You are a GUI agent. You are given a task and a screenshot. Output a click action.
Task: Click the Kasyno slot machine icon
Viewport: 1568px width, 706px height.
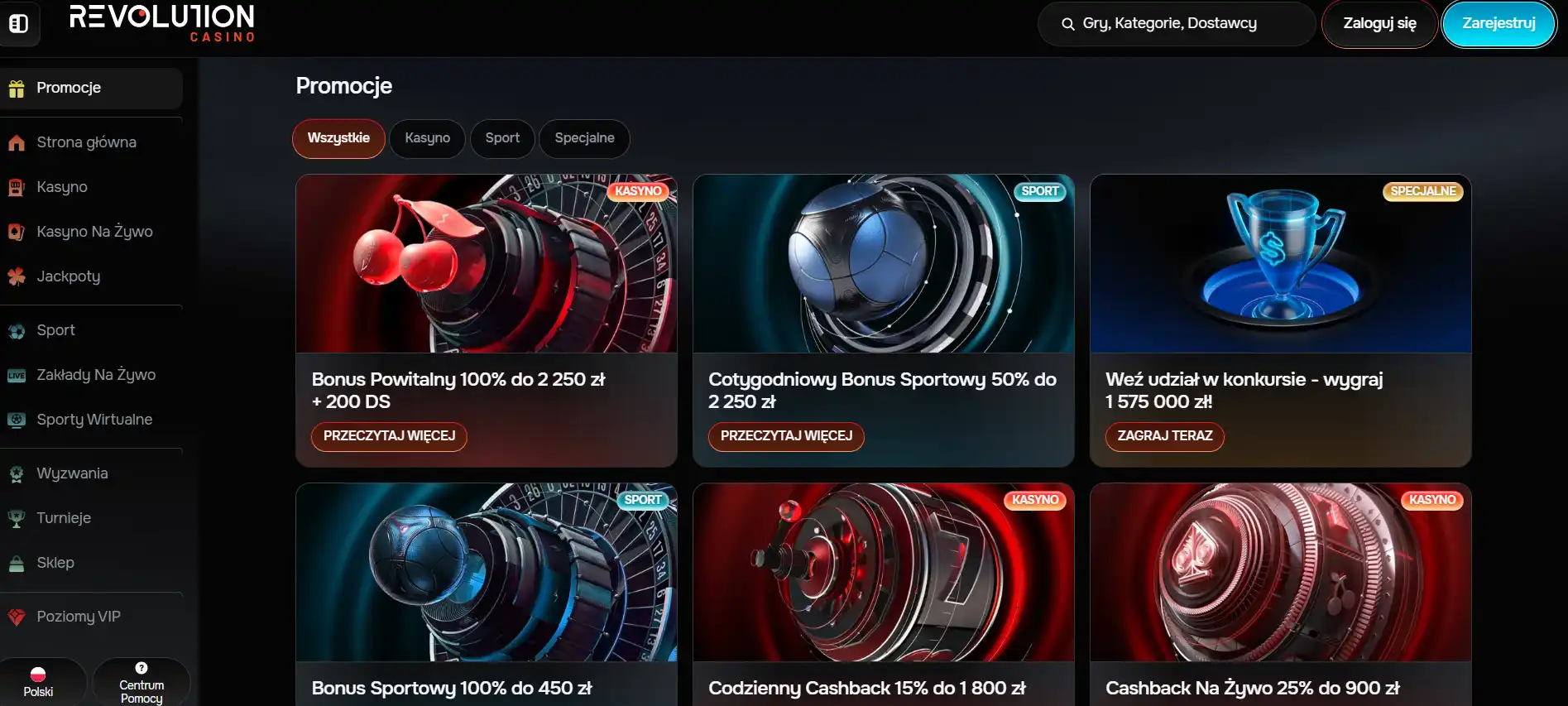pos(17,188)
